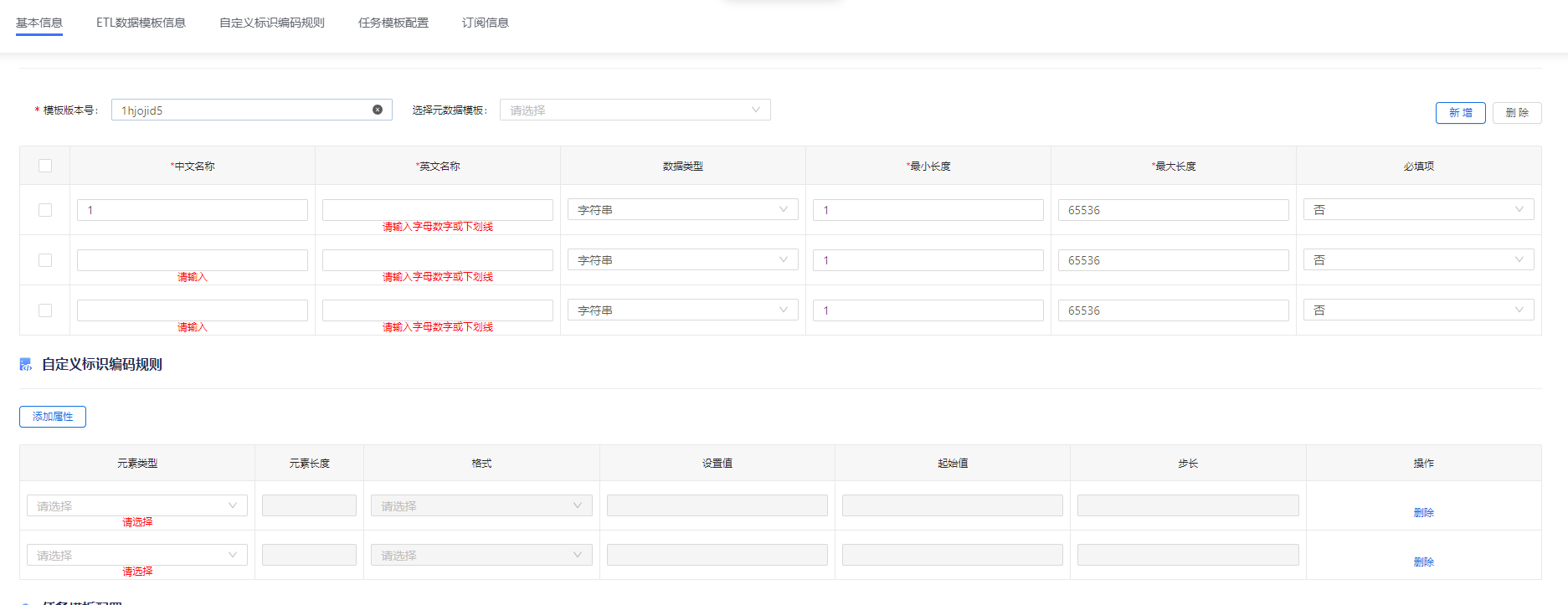Switch to 基本信息 tab
Image resolution: width=1568 pixels, height=605 pixels.
coord(39,23)
